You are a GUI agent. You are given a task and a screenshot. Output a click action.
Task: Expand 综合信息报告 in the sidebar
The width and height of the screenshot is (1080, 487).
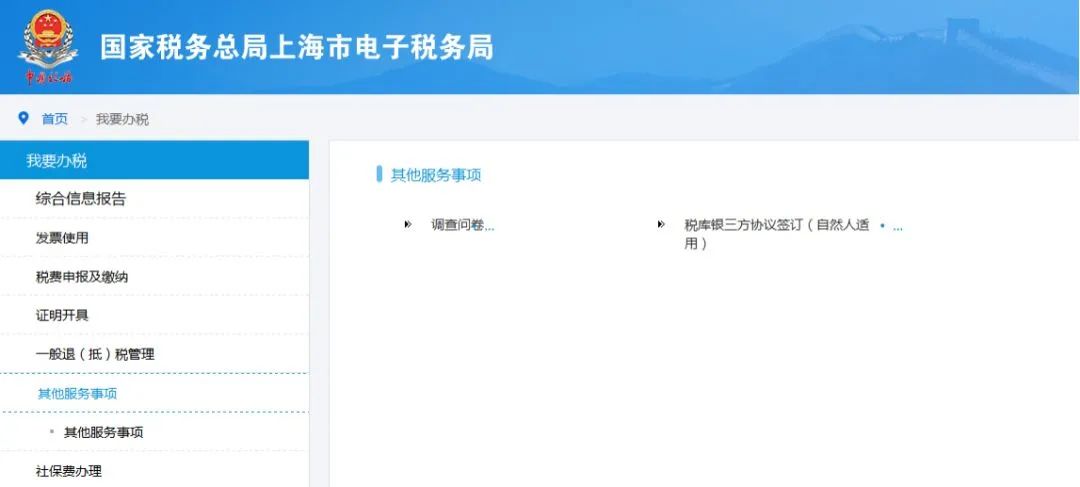81,199
